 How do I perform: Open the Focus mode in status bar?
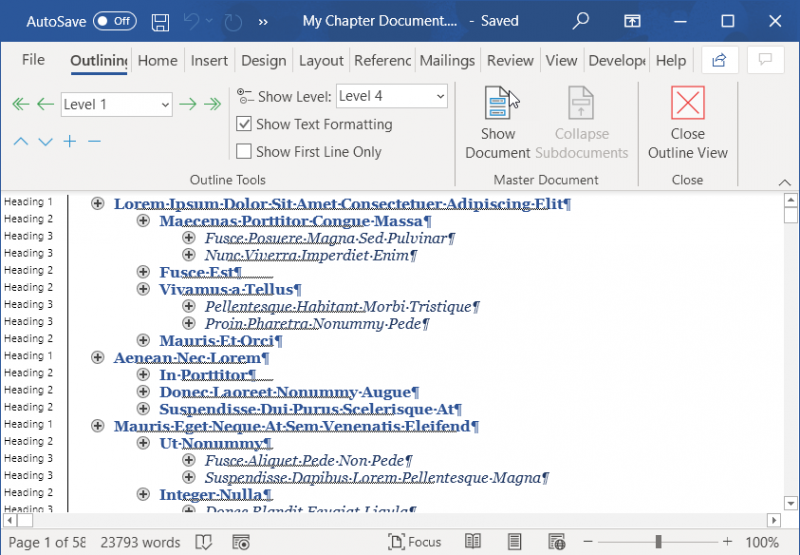pos(414,542)
